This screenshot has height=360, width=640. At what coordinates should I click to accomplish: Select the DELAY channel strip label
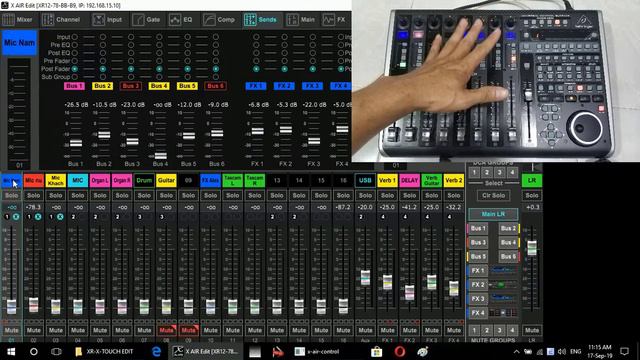click(x=409, y=180)
